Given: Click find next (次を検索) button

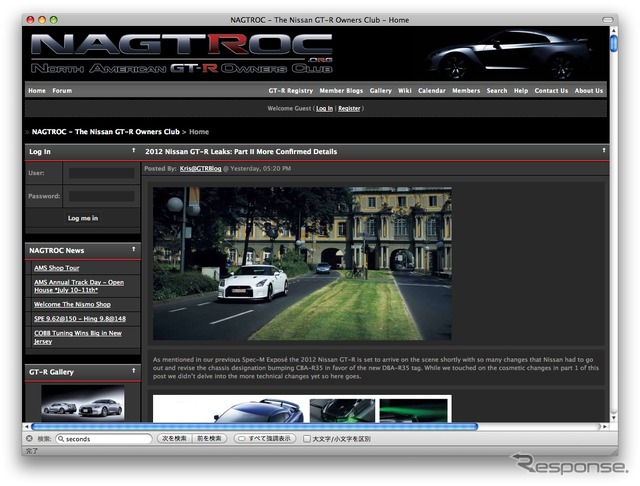Looking at the screenshot, I should 174,439.
